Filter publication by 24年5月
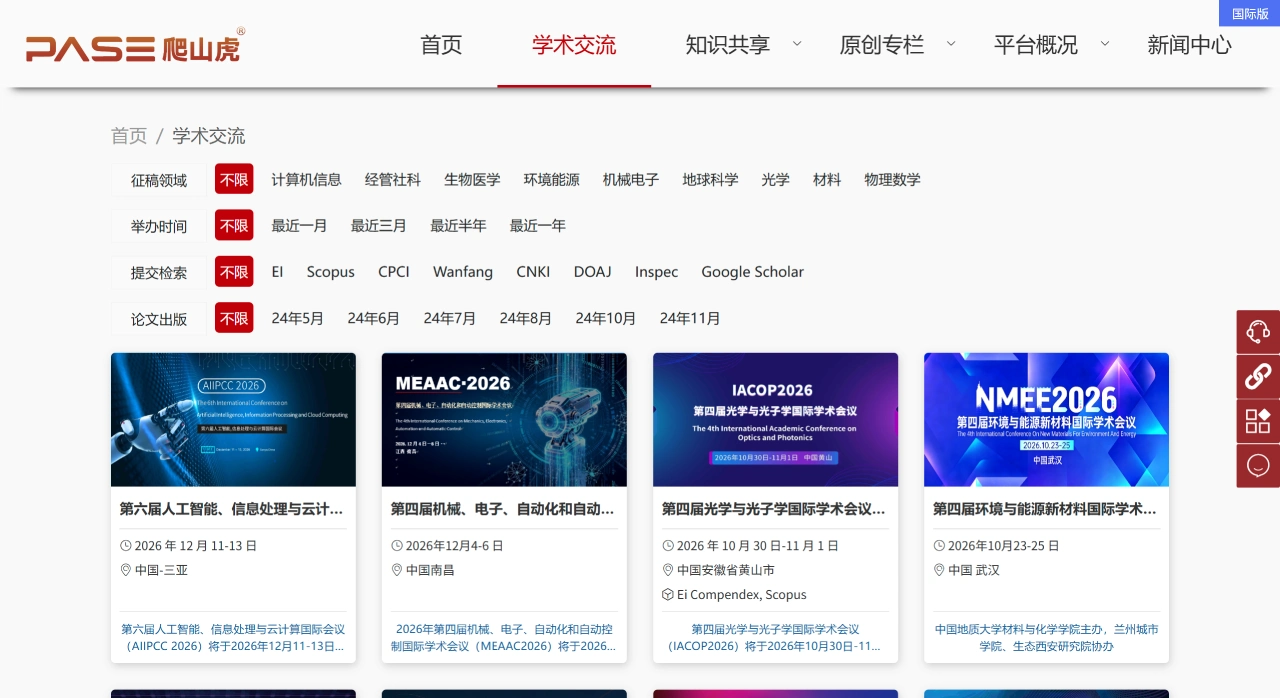The image size is (1280, 698). tap(298, 318)
